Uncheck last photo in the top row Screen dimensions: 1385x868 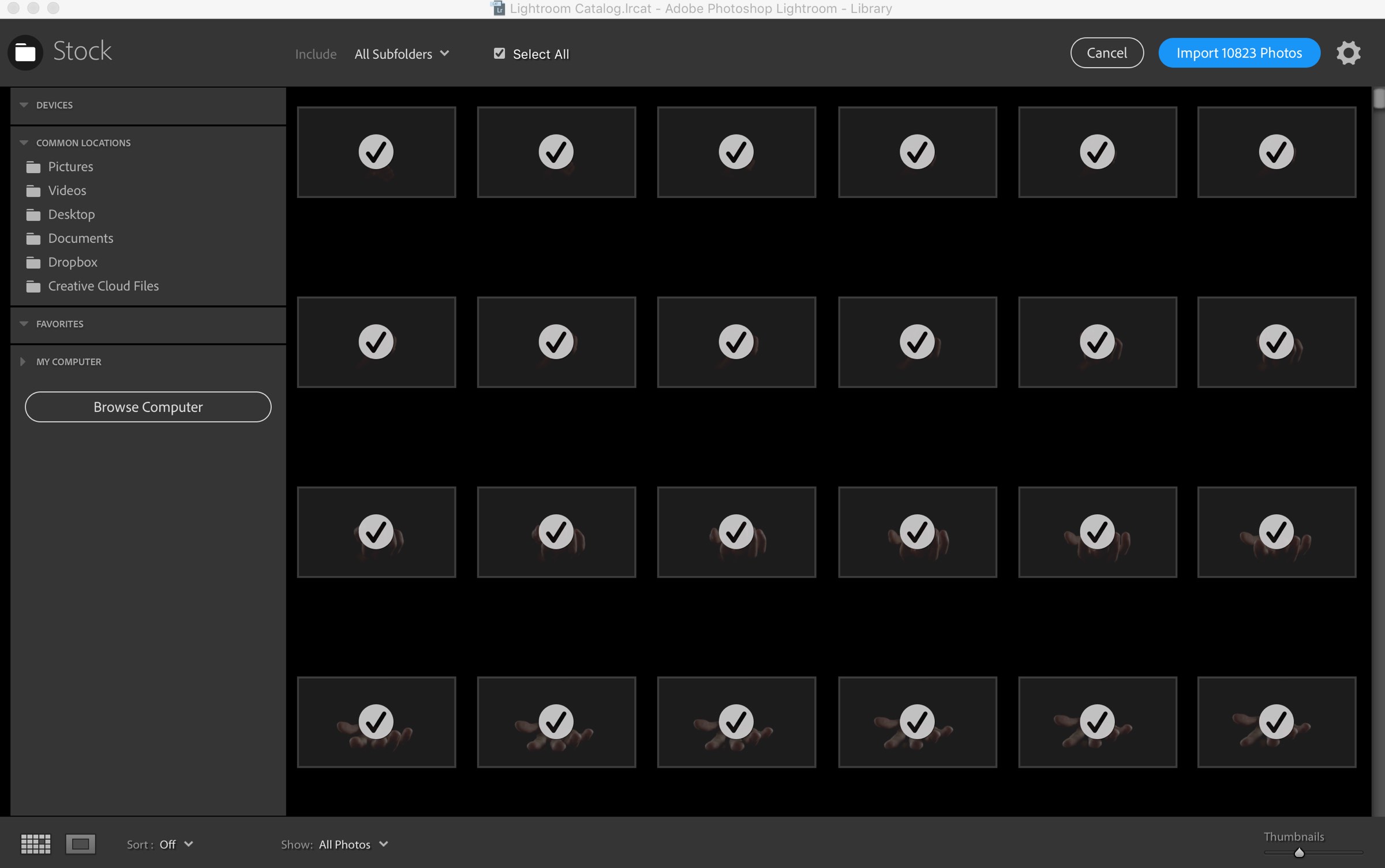pyautogui.click(x=1276, y=152)
